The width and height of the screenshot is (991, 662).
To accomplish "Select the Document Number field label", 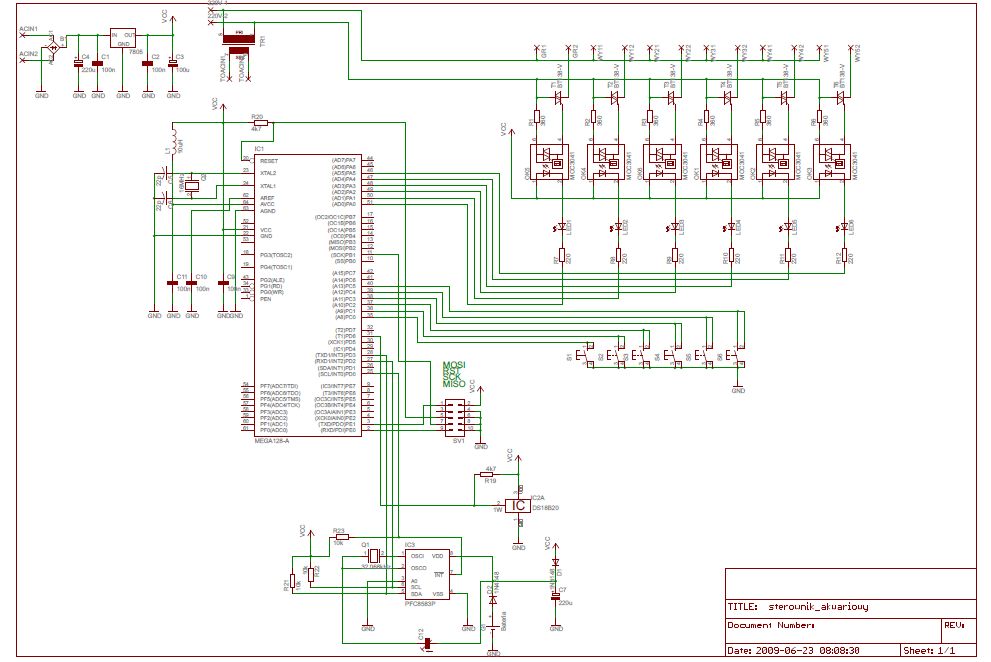I will (x=771, y=625).
